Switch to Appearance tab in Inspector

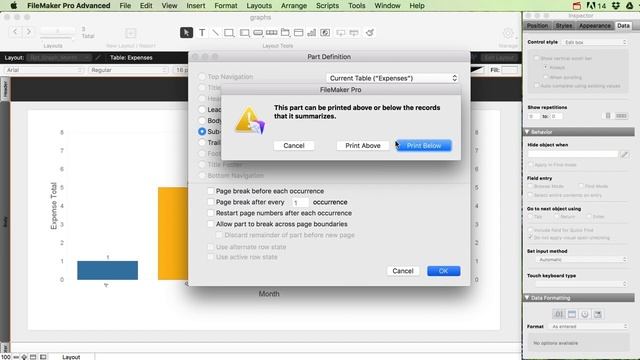pos(595,26)
